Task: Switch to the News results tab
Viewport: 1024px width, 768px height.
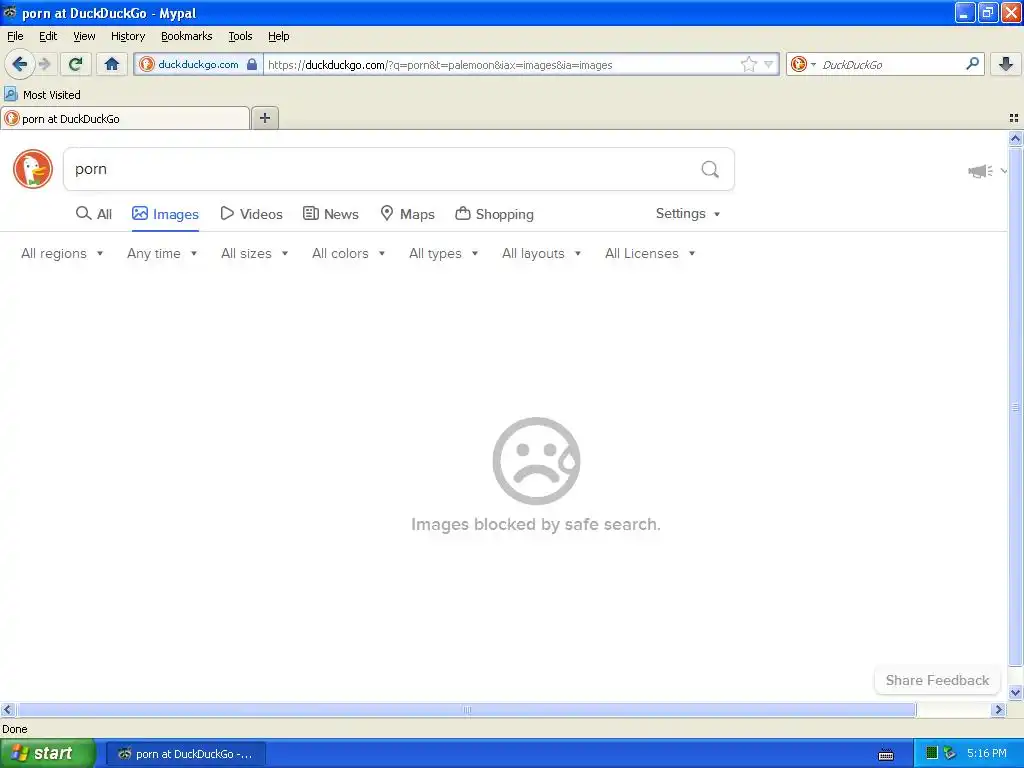Action: pyautogui.click(x=331, y=214)
